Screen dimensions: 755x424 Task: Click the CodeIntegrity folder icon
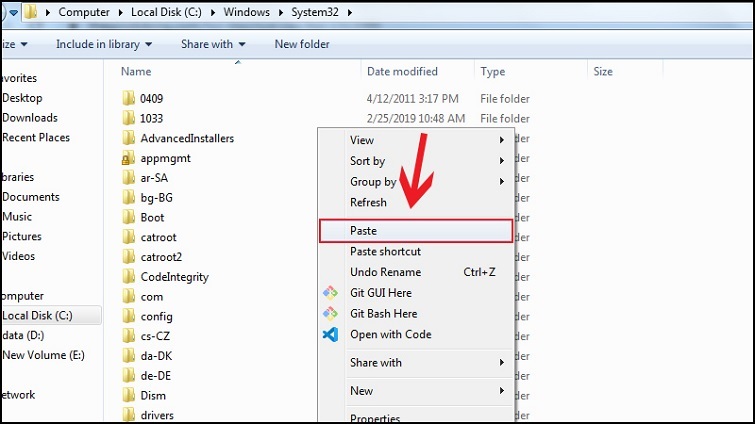tap(127, 276)
